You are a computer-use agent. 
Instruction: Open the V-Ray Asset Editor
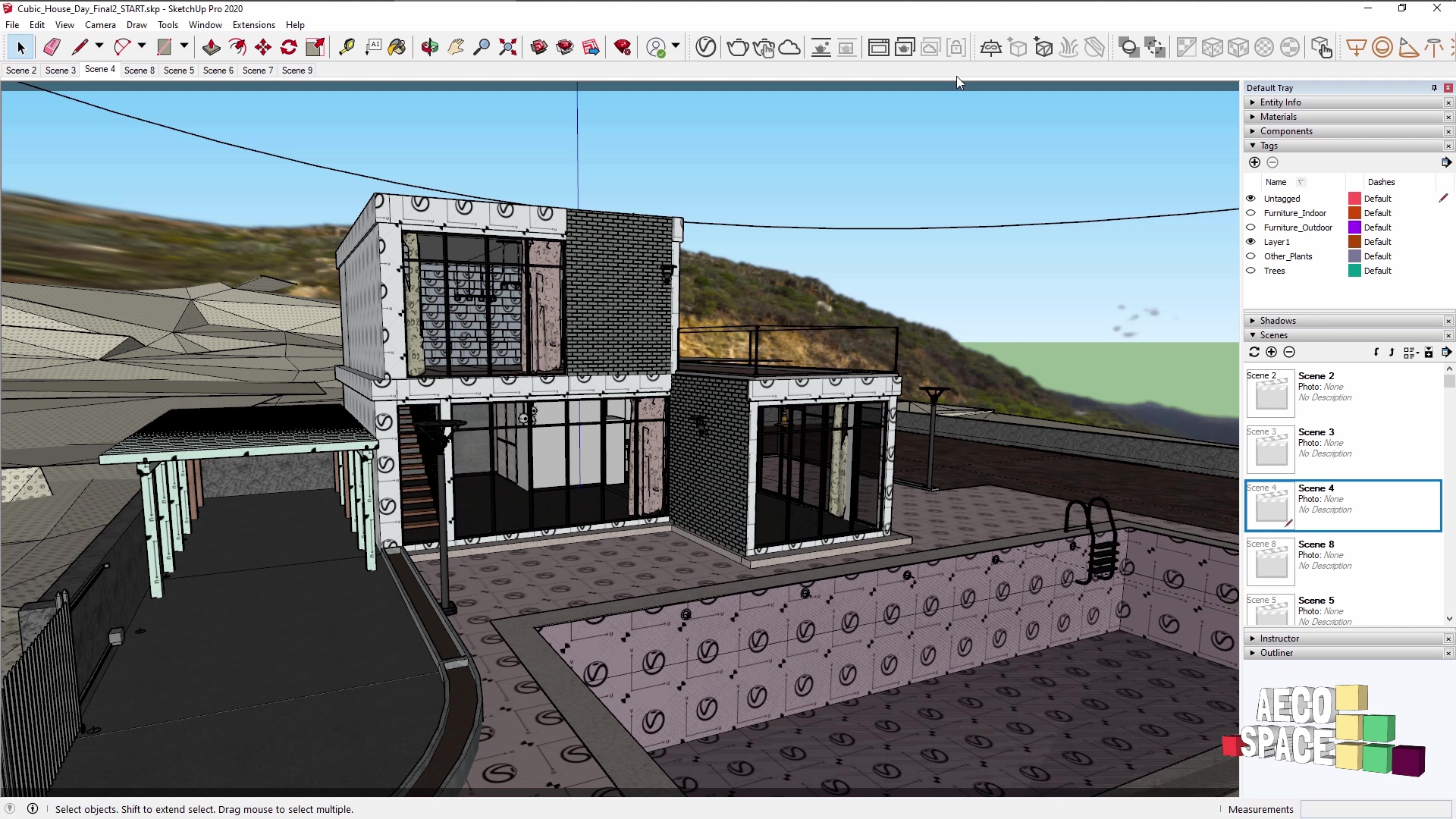pyautogui.click(x=706, y=47)
